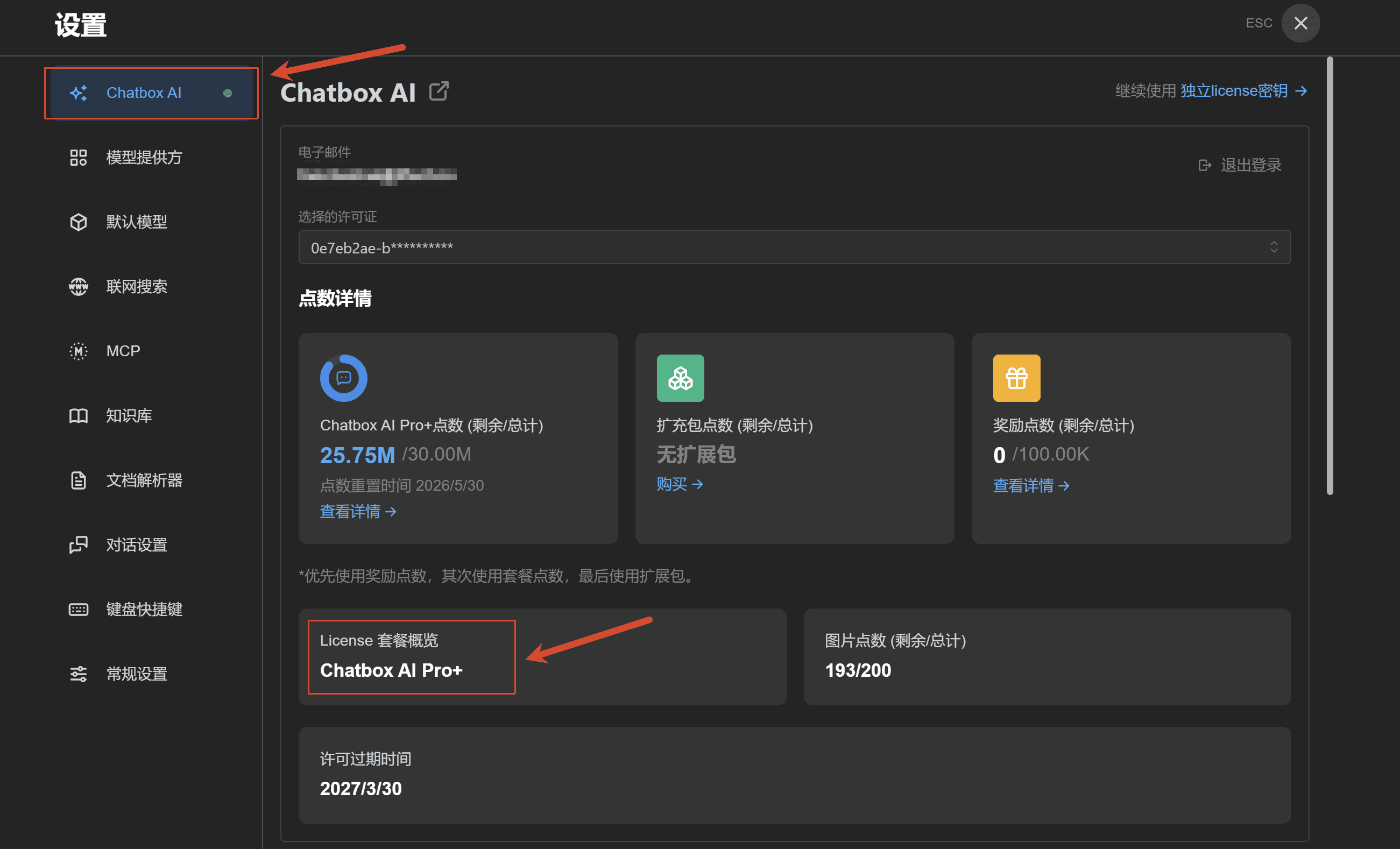Click the ESC label

coord(1258,23)
